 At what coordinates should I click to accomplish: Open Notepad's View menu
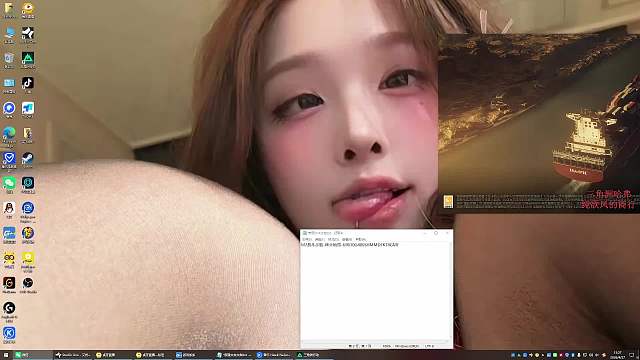pos(347,239)
